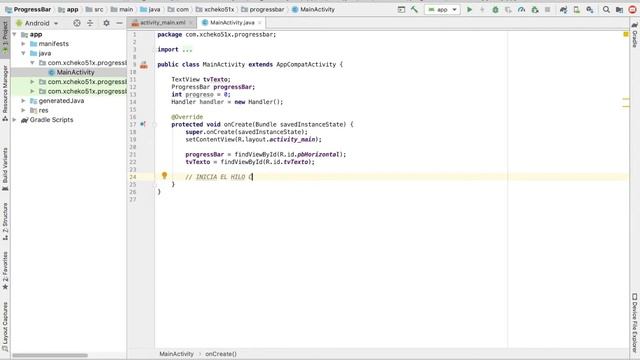Viewport: 640px width, 360px height.
Task: Open Project panel gear settings
Action: pyautogui.click(x=106, y=23)
